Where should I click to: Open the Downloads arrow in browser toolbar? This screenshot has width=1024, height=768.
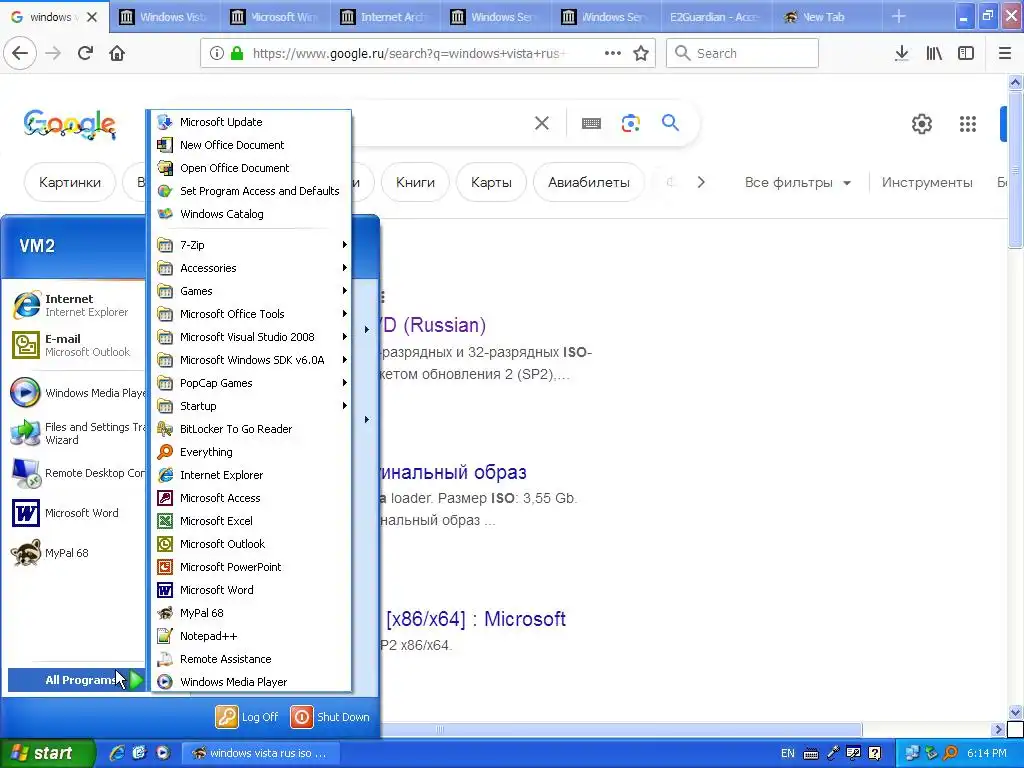(x=902, y=53)
